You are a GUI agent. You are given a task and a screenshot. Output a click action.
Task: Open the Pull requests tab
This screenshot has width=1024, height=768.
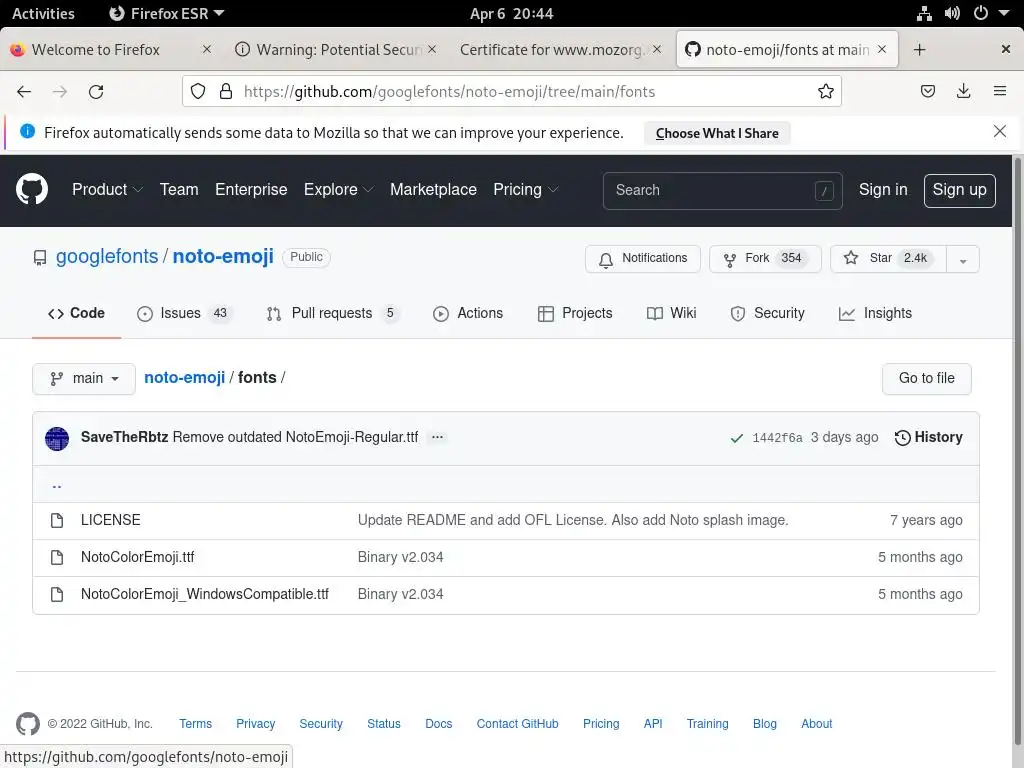(x=332, y=313)
